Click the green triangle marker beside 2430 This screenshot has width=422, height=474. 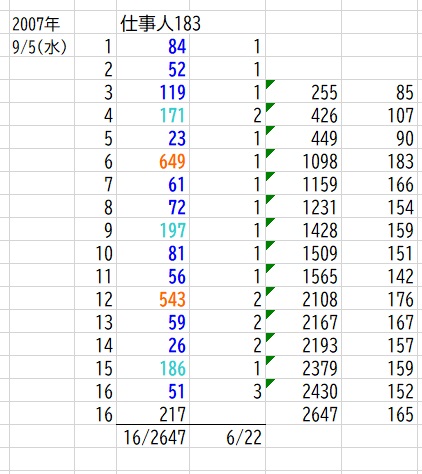[x=270, y=383]
